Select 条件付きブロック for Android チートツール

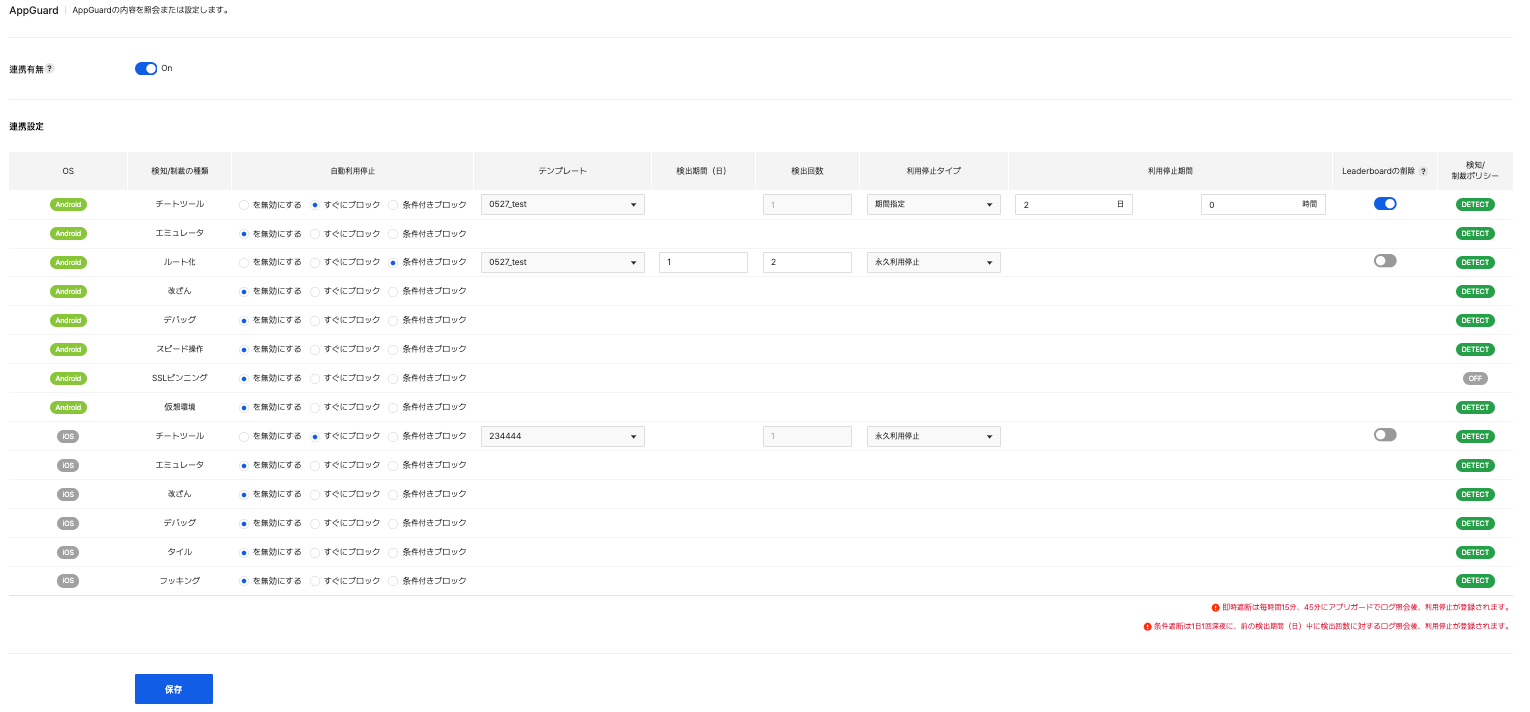point(393,205)
